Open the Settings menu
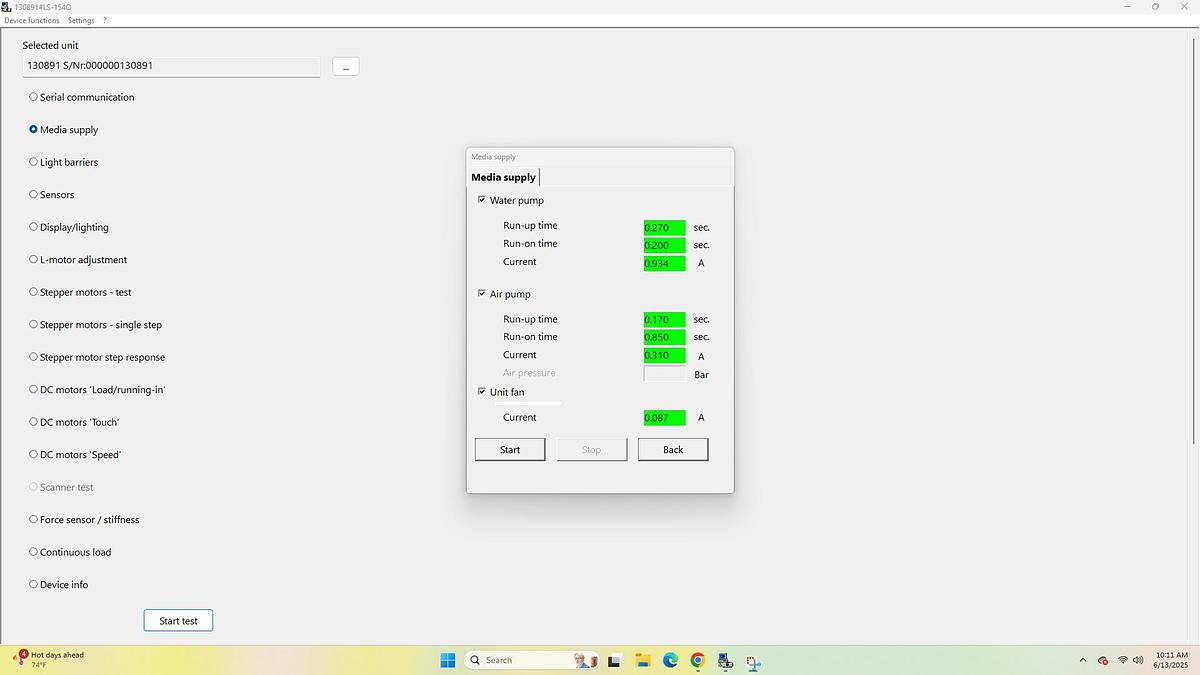1200x675 pixels. (x=81, y=20)
